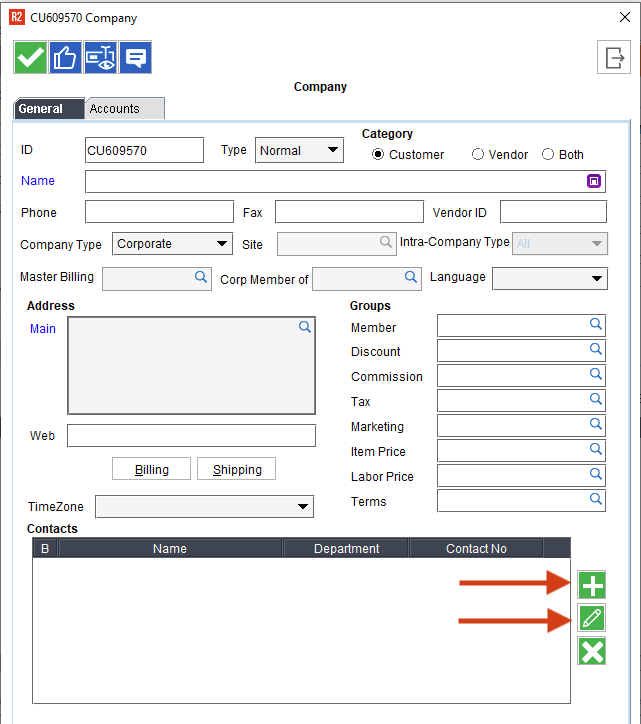Select the Customer category radio button

(378, 154)
